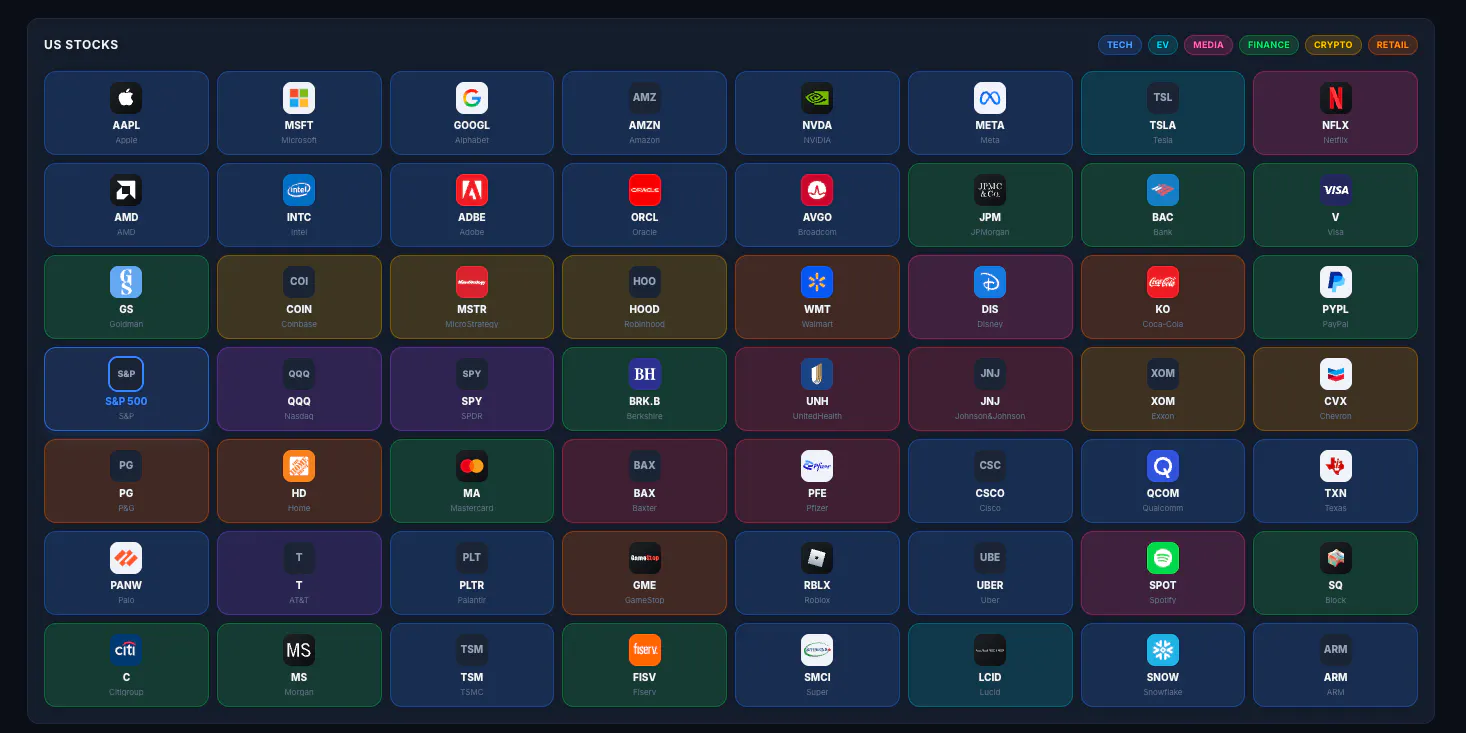Open the Roblox logo icon
1466x733 pixels.
click(817, 558)
